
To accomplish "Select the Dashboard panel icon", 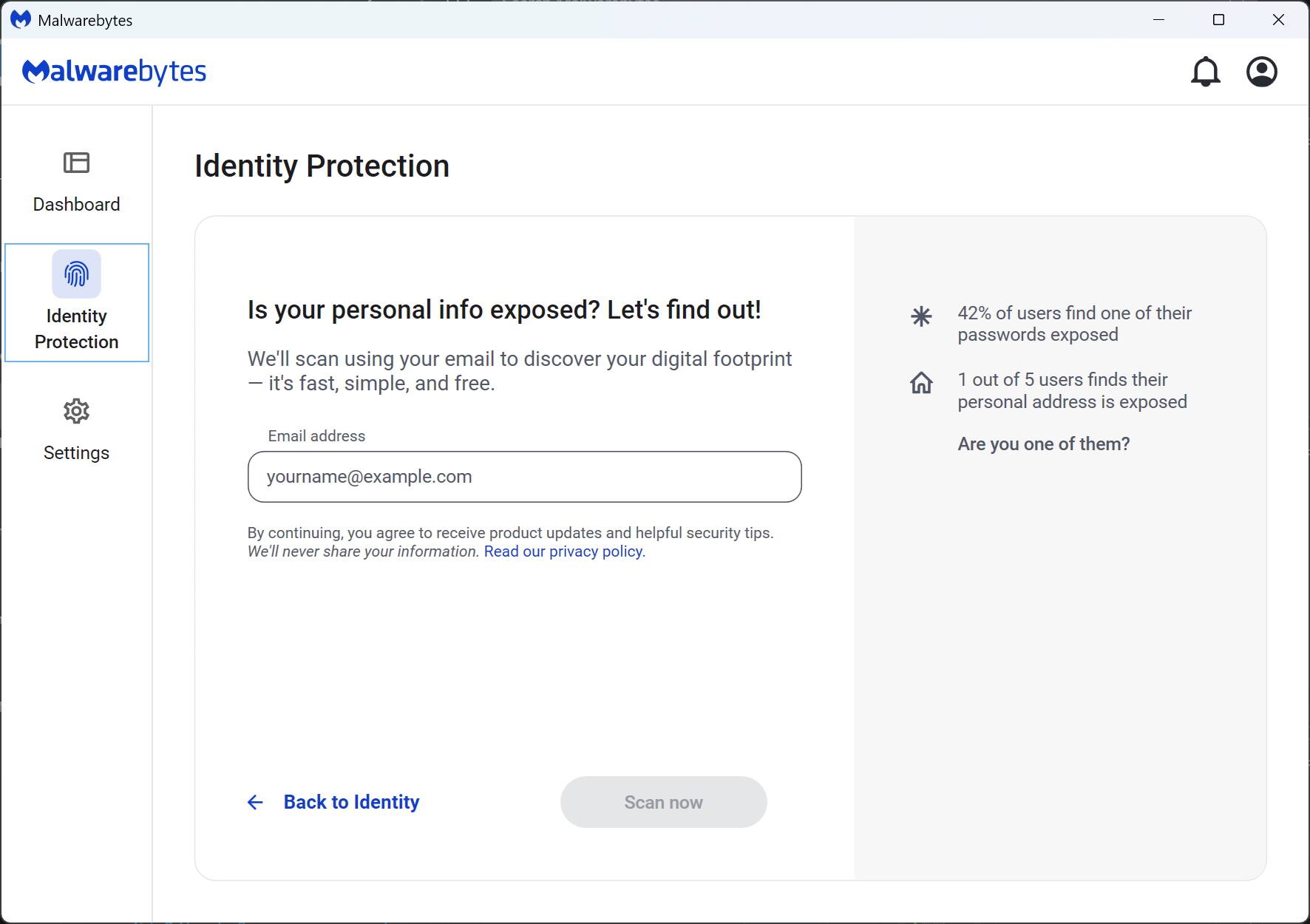I will pos(76,163).
